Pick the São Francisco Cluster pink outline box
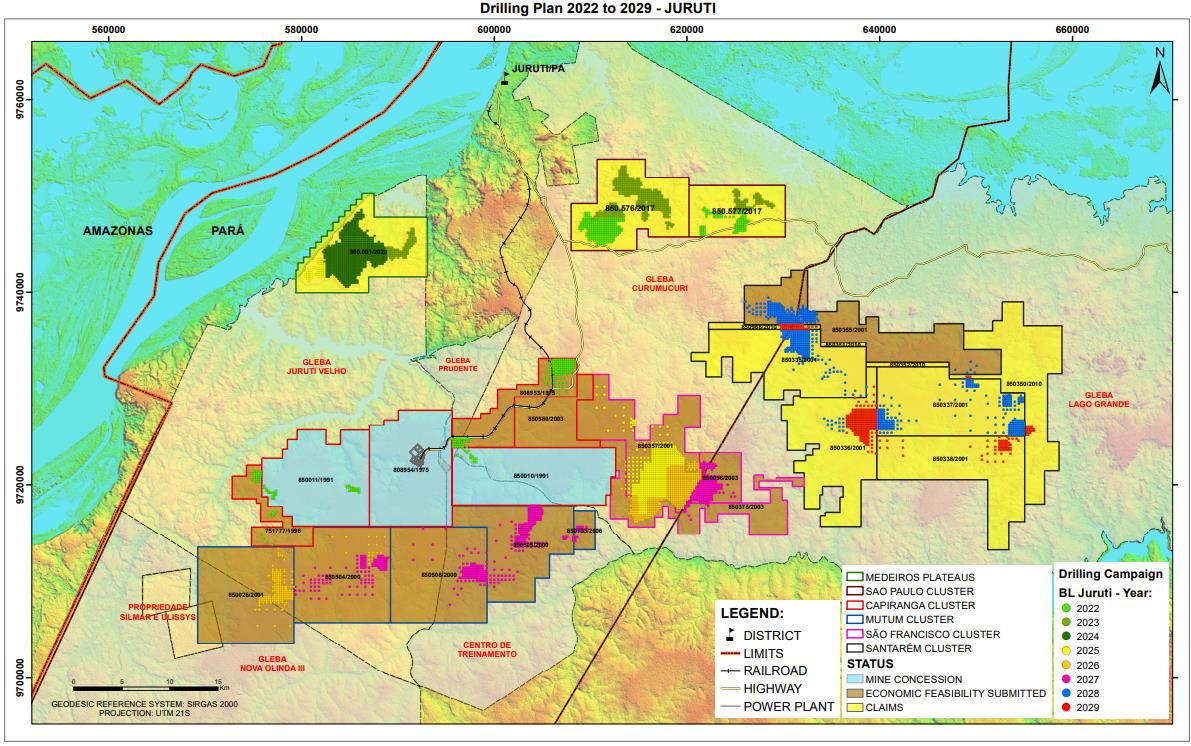The image size is (1191, 746). pos(853,634)
